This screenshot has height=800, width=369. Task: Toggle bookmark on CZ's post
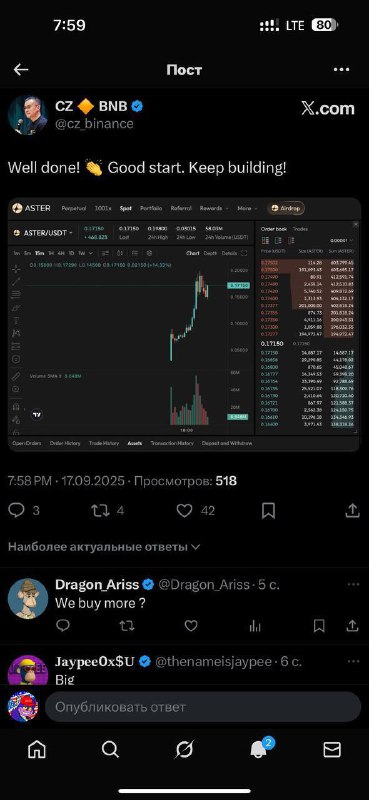(268, 511)
